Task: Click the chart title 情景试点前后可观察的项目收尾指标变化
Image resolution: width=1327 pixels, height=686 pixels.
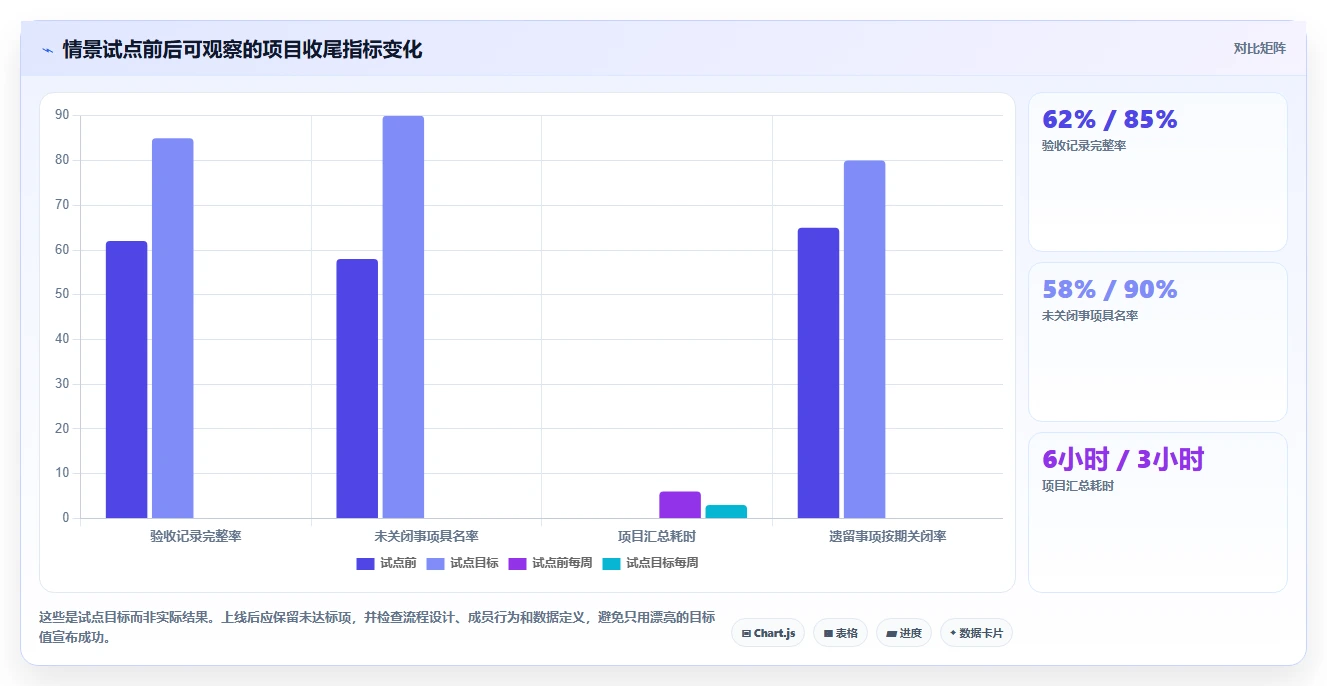Action: (x=242, y=49)
